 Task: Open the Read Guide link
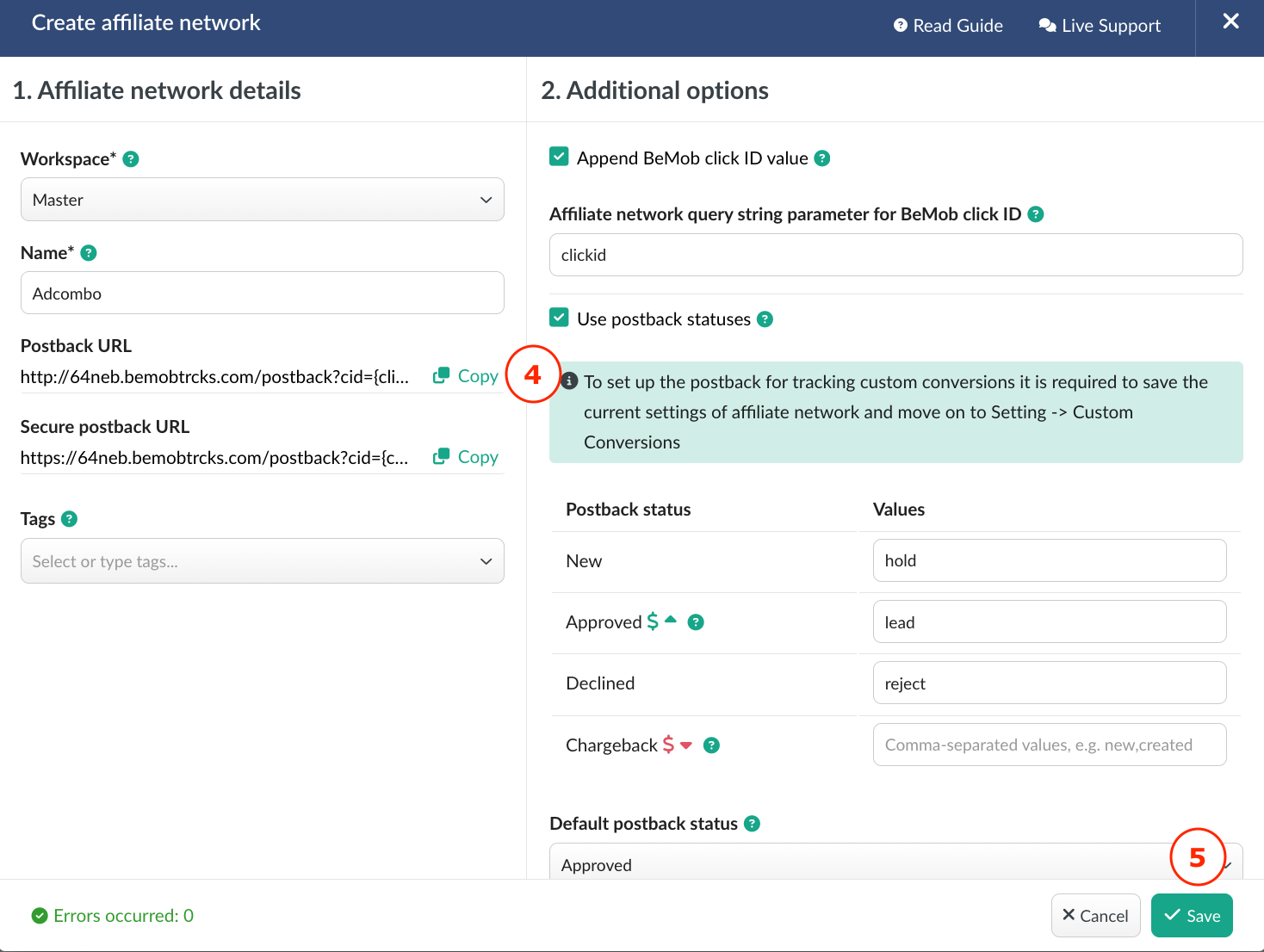948,26
